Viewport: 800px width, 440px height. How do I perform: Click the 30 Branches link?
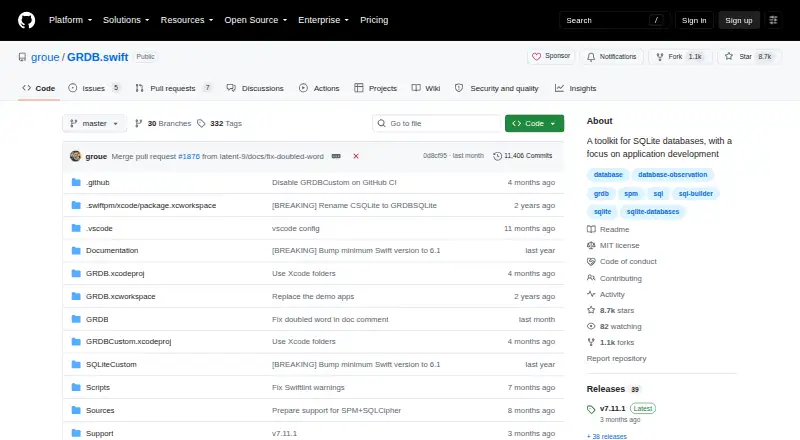tap(163, 124)
